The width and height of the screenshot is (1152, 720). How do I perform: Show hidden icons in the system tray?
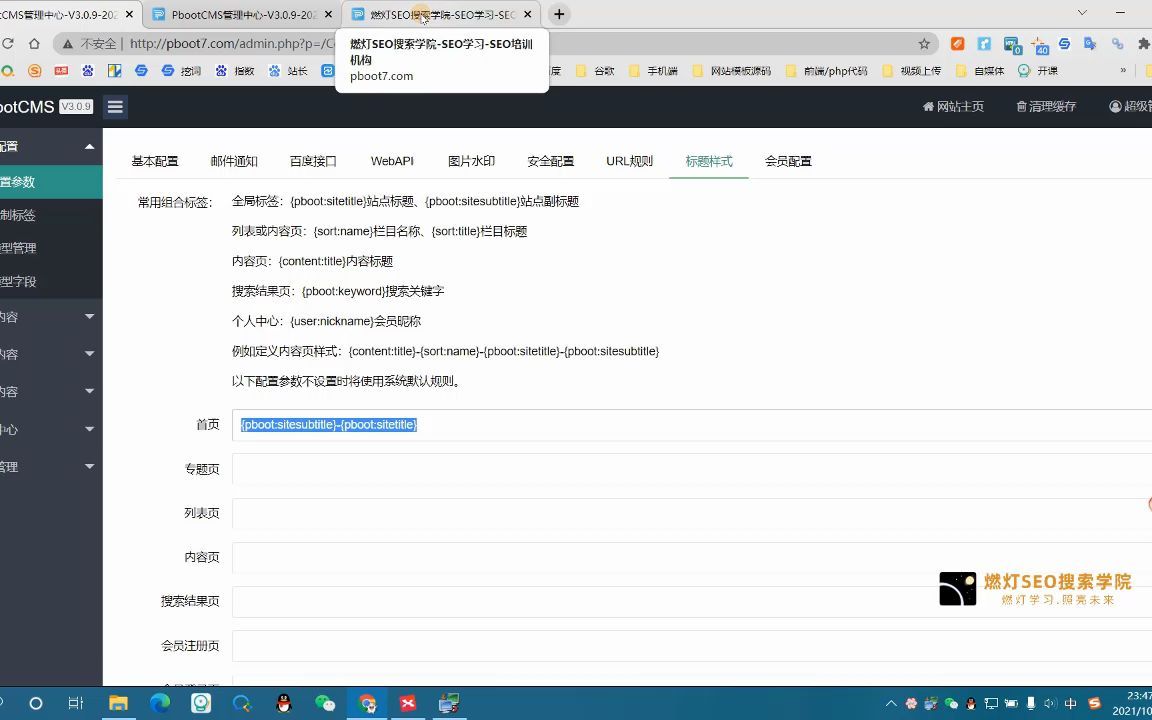click(x=890, y=704)
